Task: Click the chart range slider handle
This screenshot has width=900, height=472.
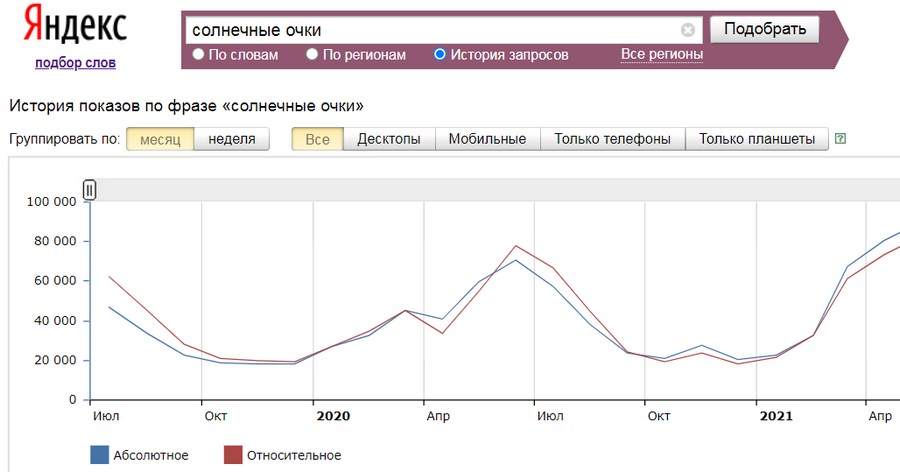Action: click(89, 190)
